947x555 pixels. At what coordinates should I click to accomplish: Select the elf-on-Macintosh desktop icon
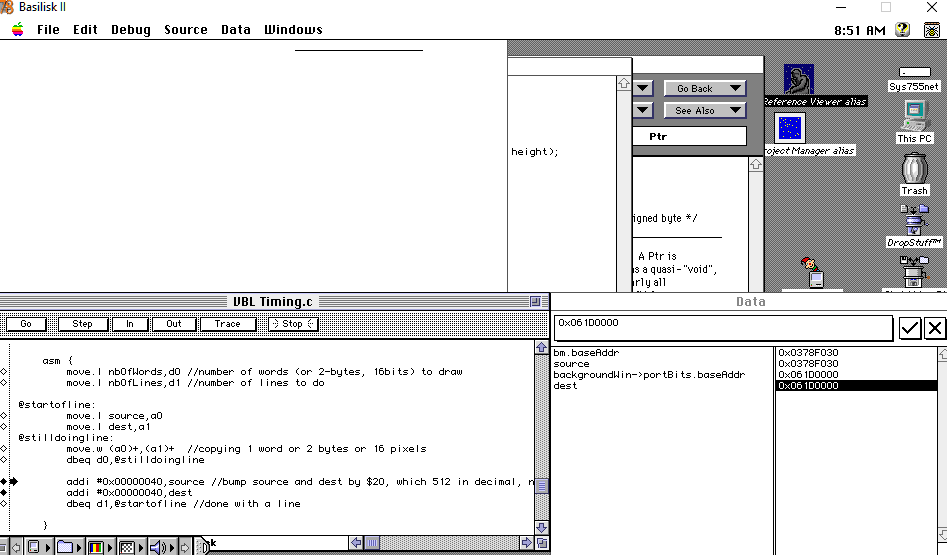pos(814,272)
